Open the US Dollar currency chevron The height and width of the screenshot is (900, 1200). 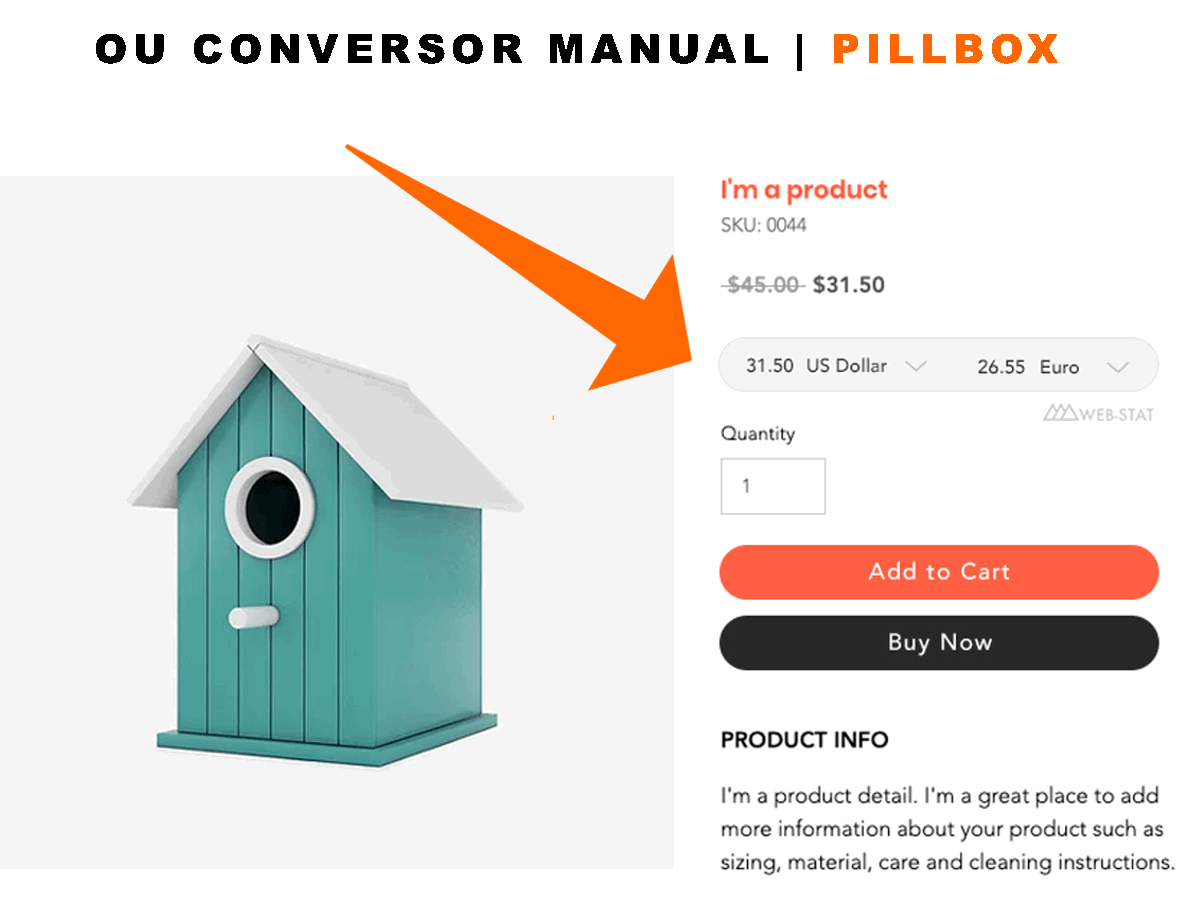(915, 366)
